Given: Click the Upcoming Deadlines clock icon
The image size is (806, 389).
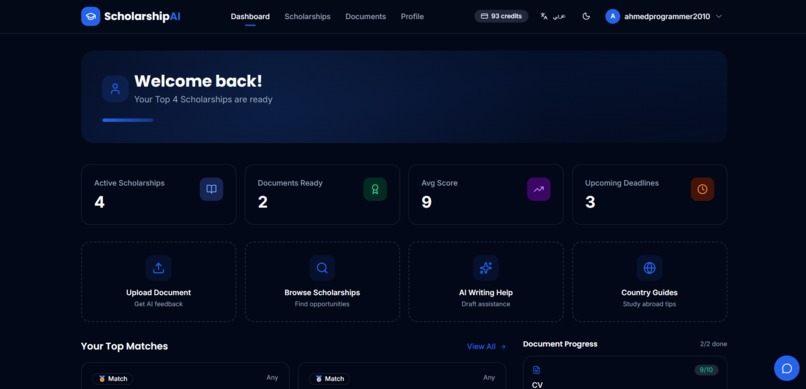Looking at the screenshot, I should pos(702,189).
